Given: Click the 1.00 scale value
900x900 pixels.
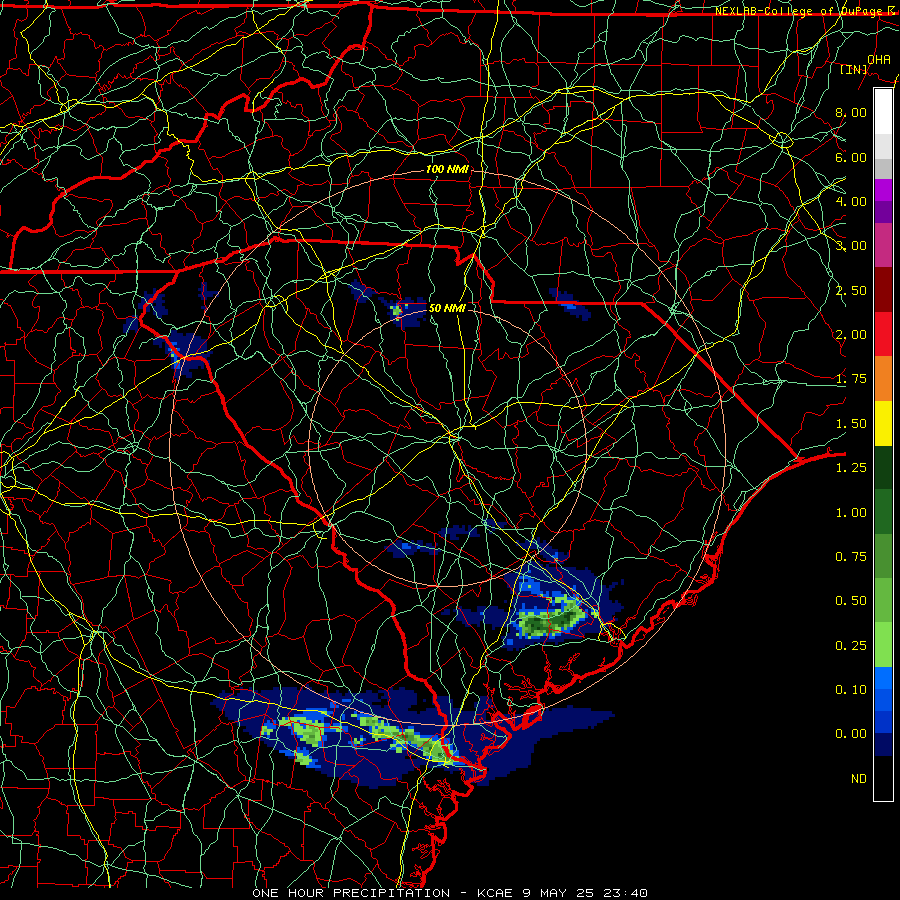Looking at the screenshot, I should (x=851, y=513).
